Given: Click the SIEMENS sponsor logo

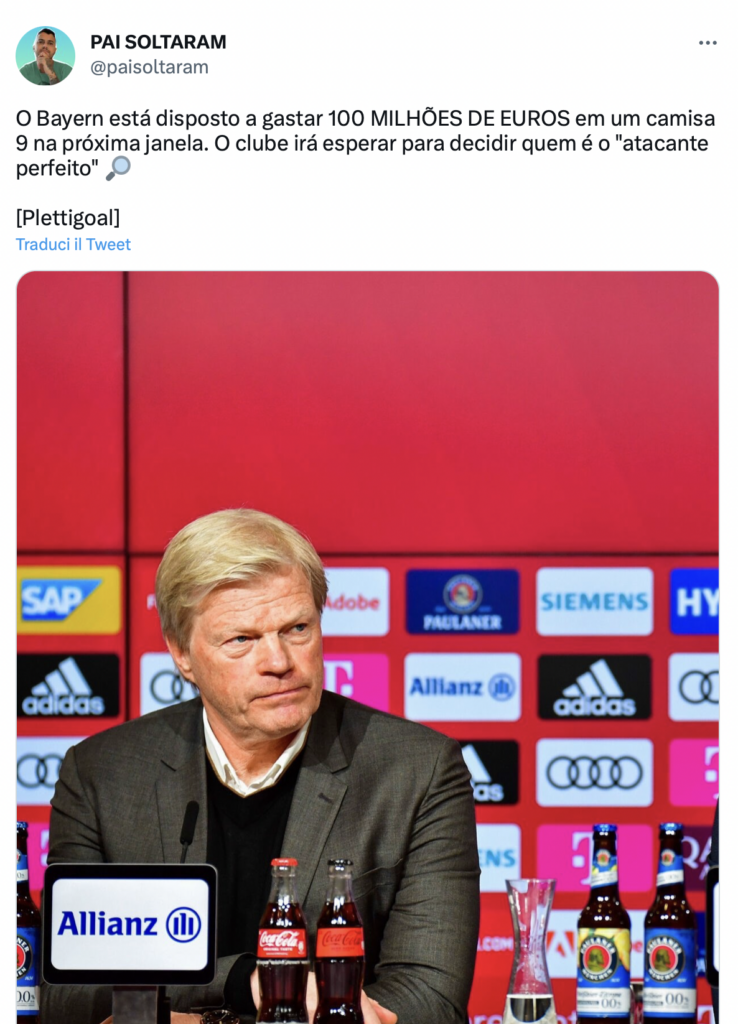Looking at the screenshot, I should (x=594, y=601).
